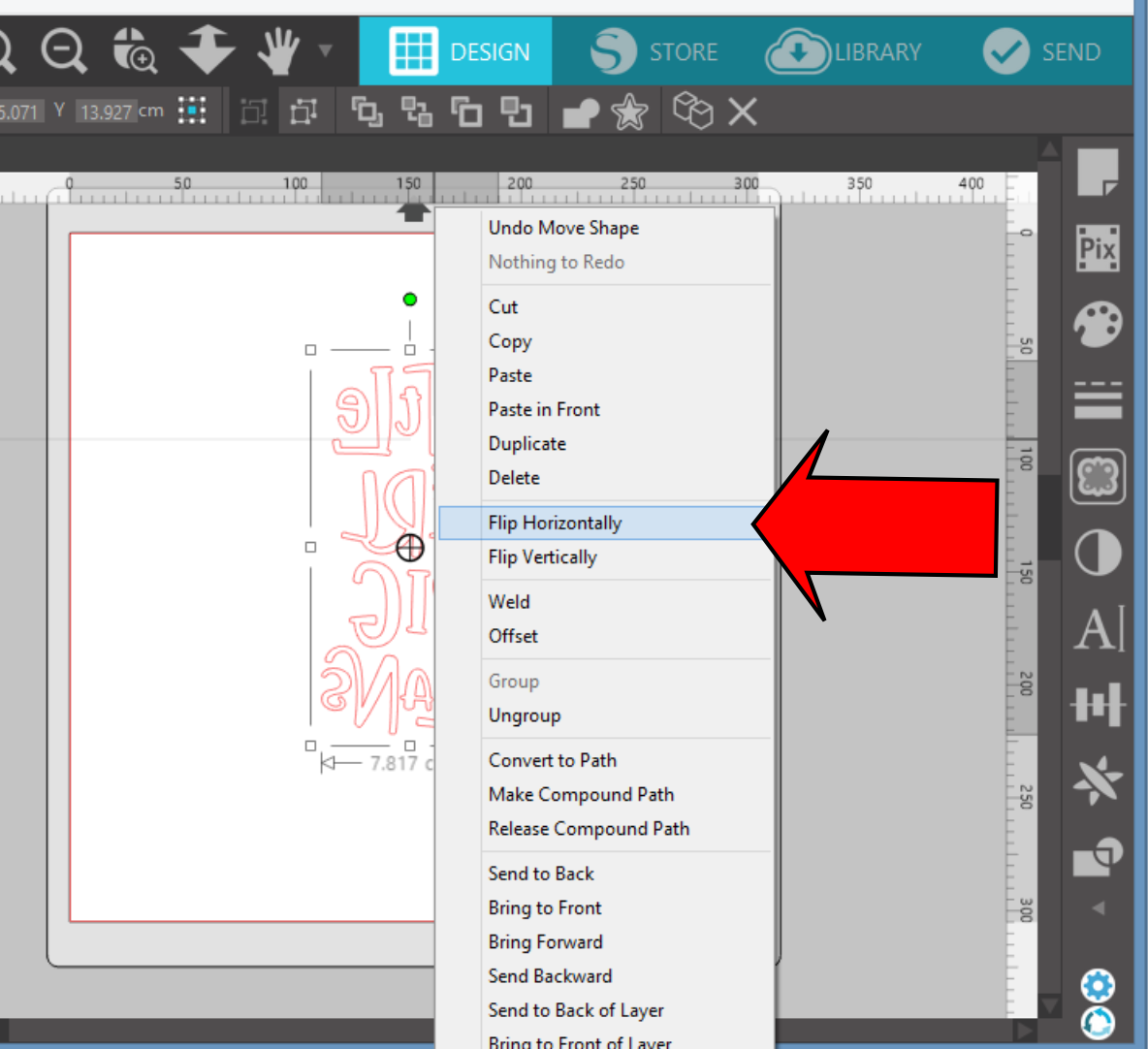Click the vertical scrollbar down arrow
The width and height of the screenshot is (1148, 1049).
[1049, 1005]
